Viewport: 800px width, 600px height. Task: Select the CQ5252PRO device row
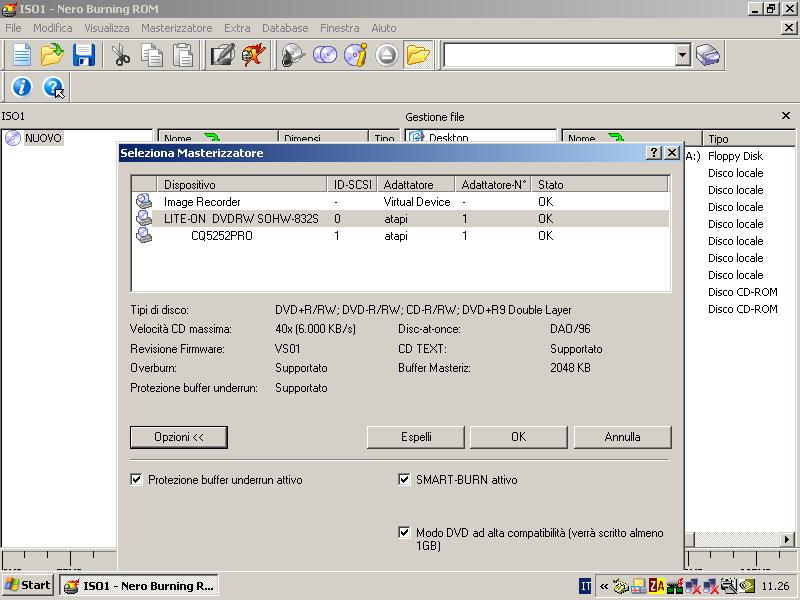(x=401, y=236)
